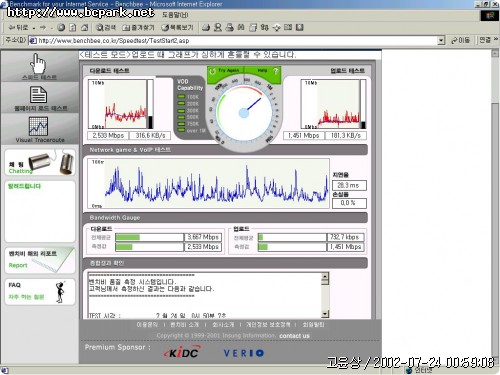Open Favorites (즐겨찾기) toolbar button
This screenshot has width=500, height=375.
(x=138, y=27)
